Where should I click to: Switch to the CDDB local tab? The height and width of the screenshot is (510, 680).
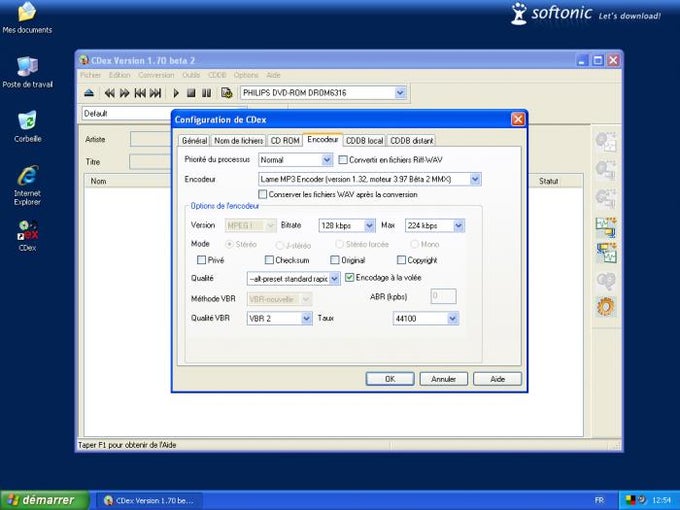coord(363,141)
